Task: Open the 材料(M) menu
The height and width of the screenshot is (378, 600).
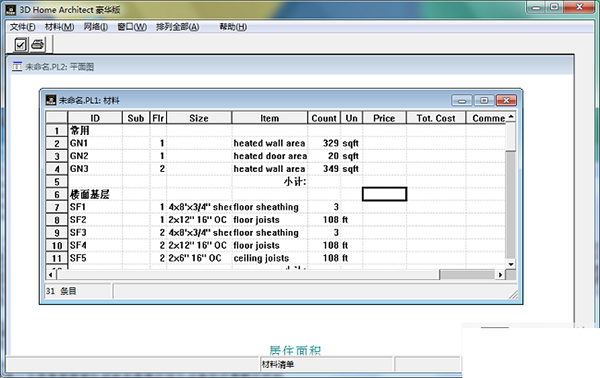Action: tap(59, 27)
